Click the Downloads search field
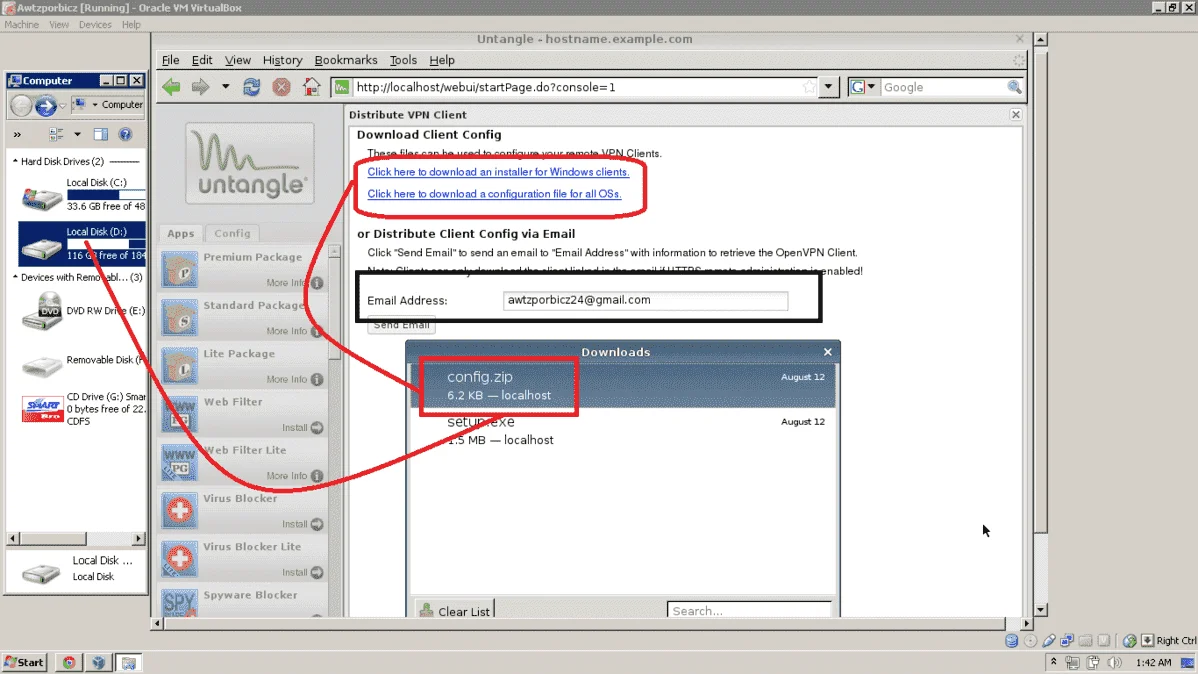 tap(749, 611)
